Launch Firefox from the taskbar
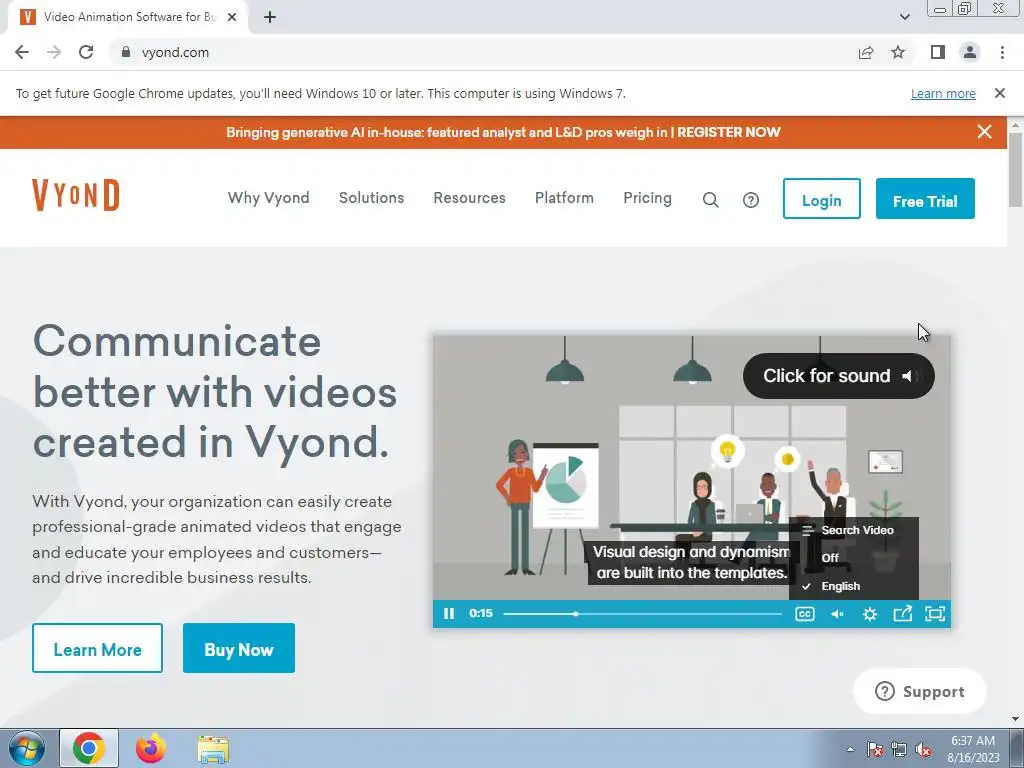Screen dimensions: 1024x768 tap(151, 748)
